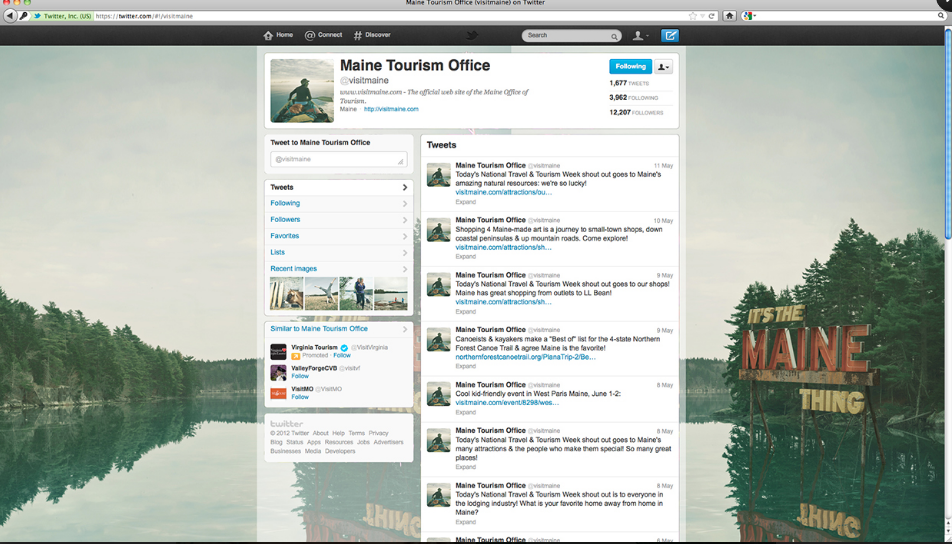Click the browser back arrow button

point(10,16)
